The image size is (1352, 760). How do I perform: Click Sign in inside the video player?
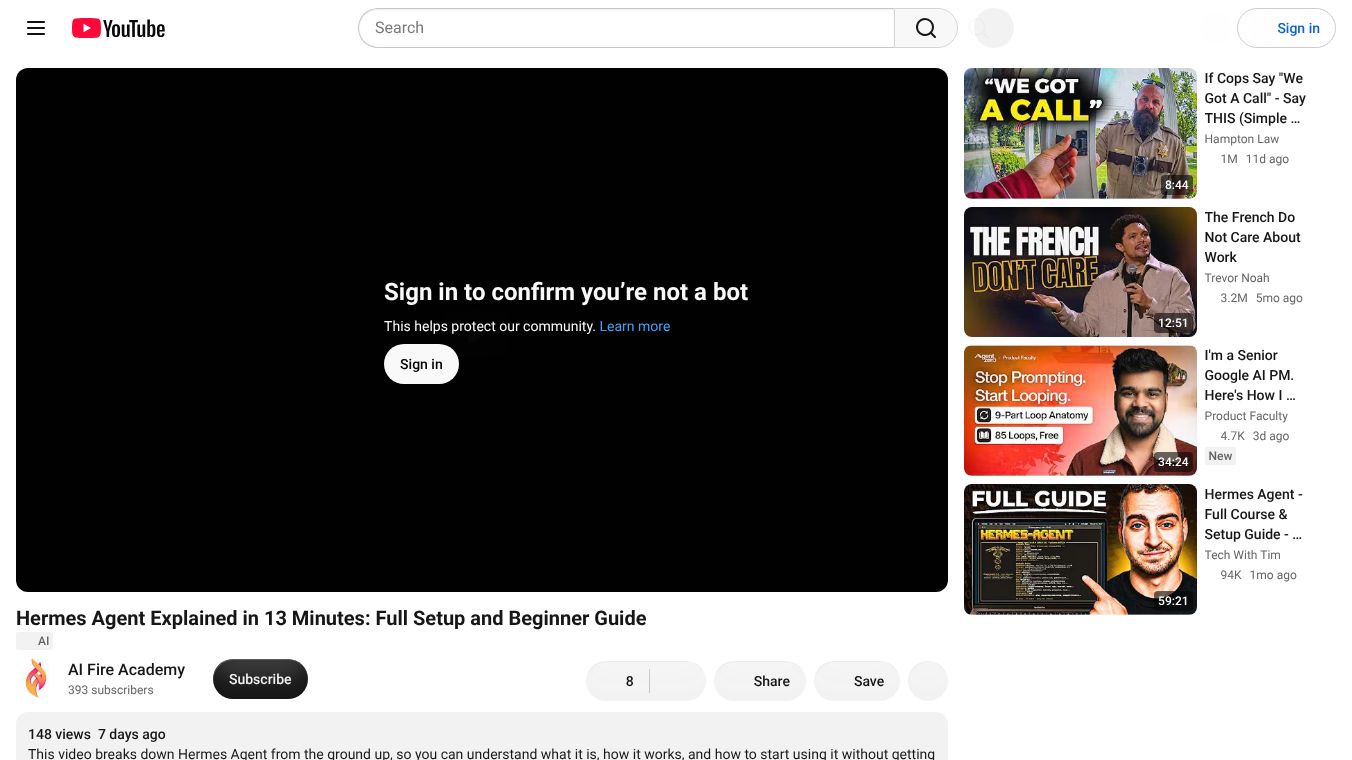pyautogui.click(x=421, y=364)
